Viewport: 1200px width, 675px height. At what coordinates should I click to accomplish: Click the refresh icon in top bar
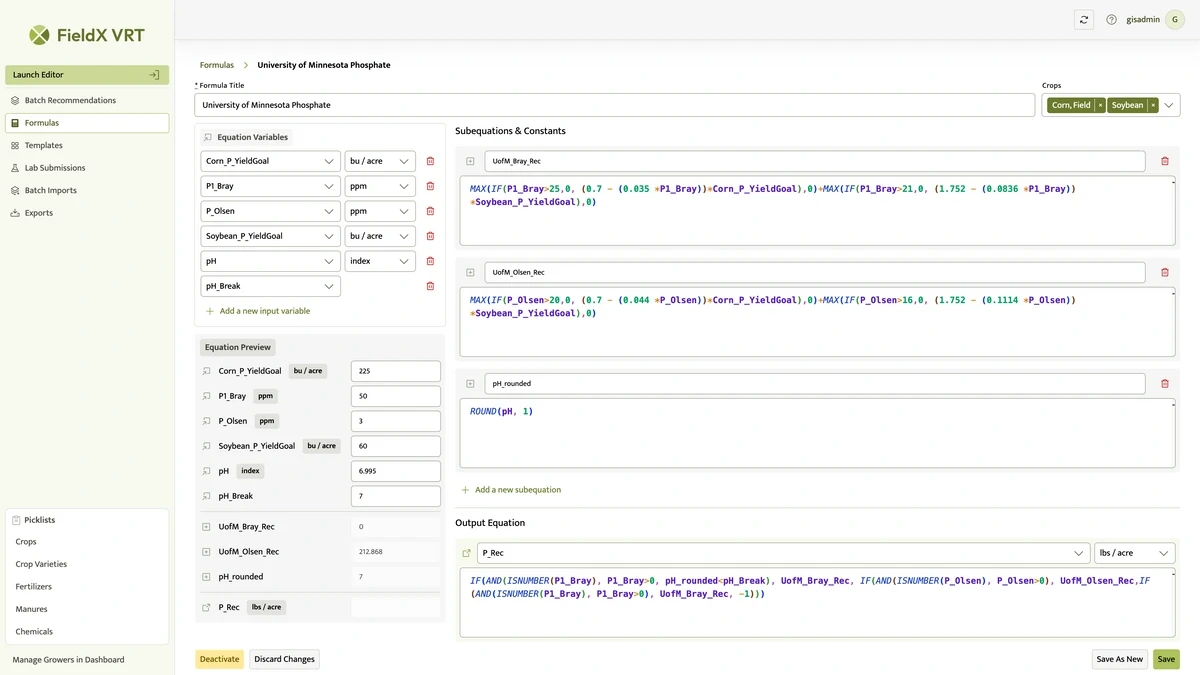coord(1084,19)
